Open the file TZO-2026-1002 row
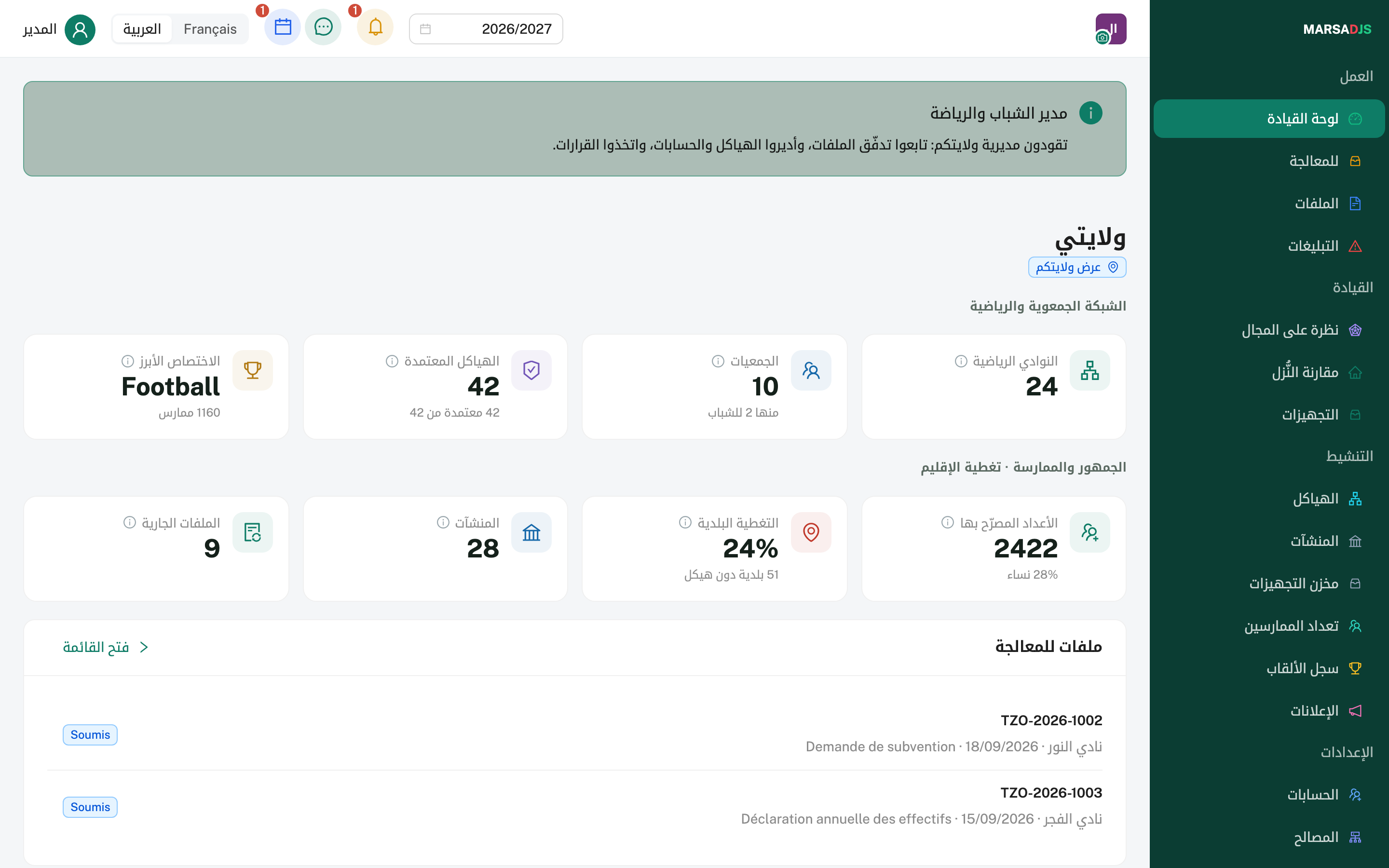1389x868 pixels. 574,733
